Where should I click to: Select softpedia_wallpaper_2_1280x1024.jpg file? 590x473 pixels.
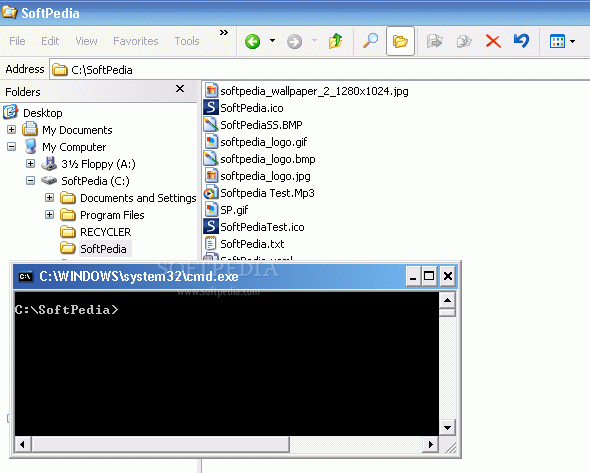[x=314, y=91]
